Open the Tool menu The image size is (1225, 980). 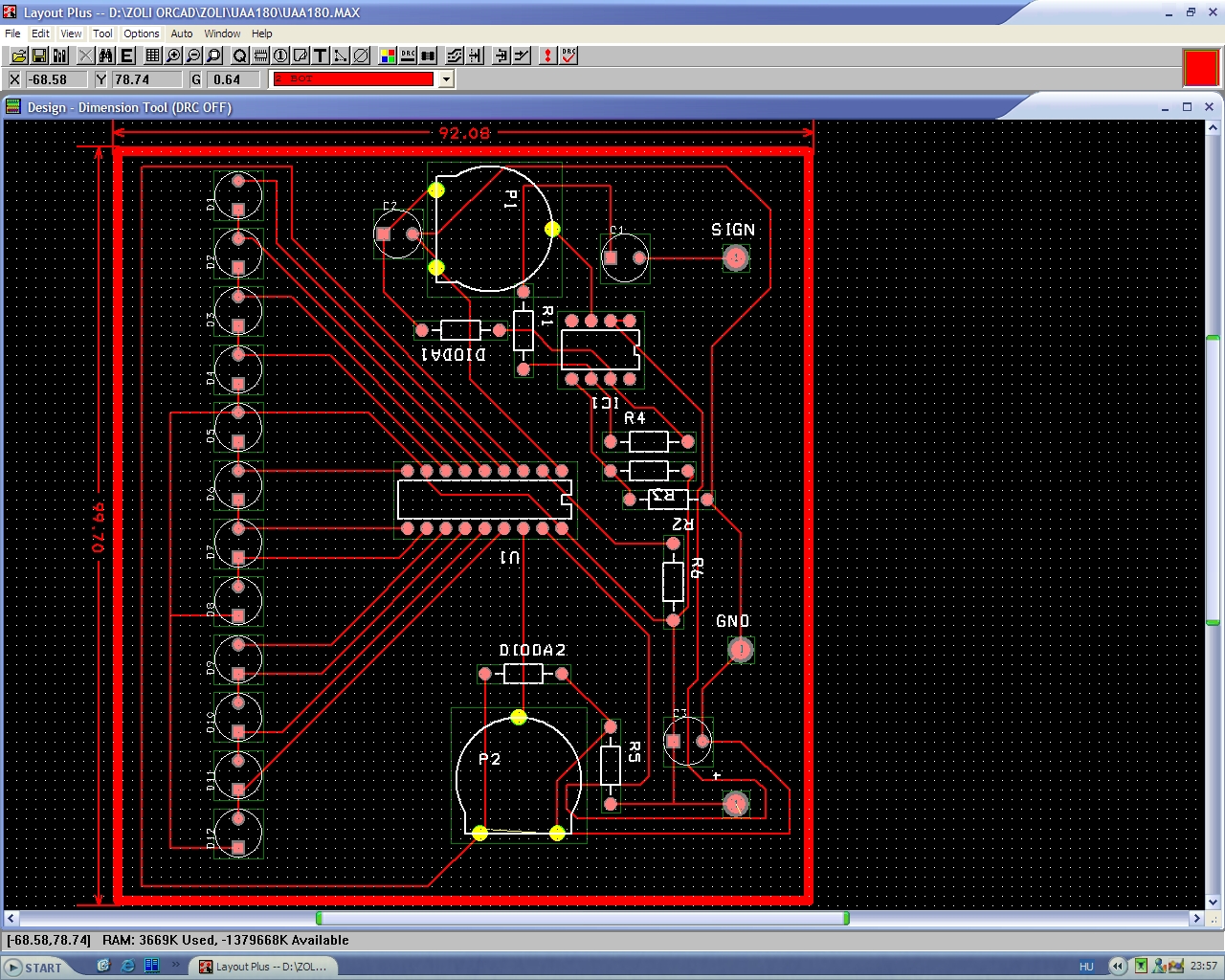pos(102,33)
